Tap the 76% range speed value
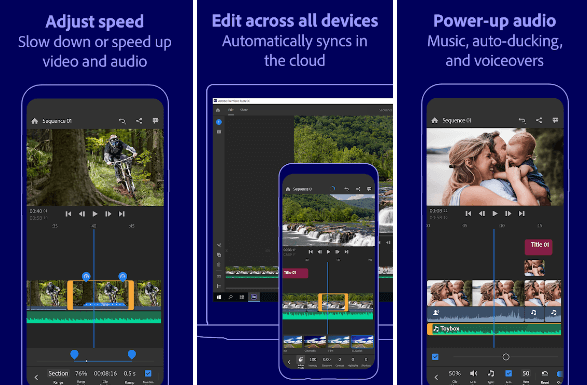587x385 pixels. [x=81, y=373]
